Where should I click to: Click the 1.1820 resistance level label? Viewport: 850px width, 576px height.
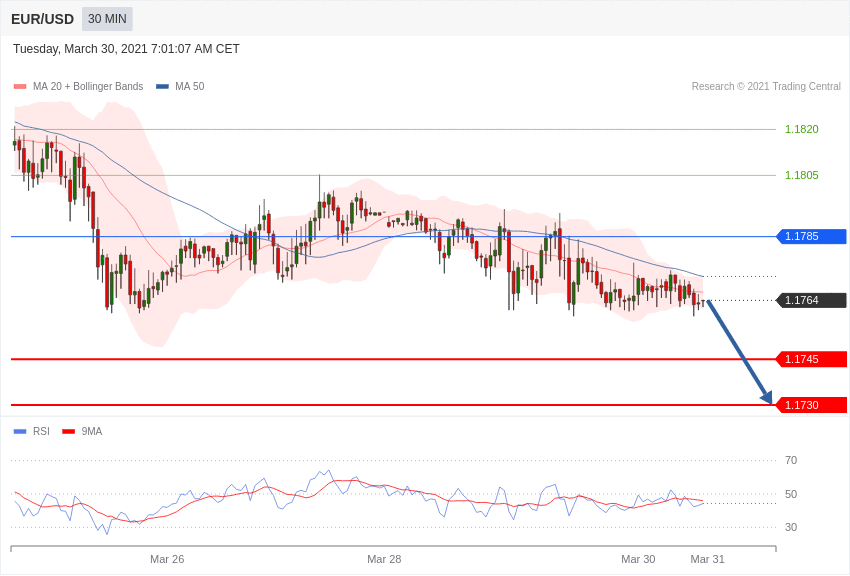pyautogui.click(x=802, y=129)
